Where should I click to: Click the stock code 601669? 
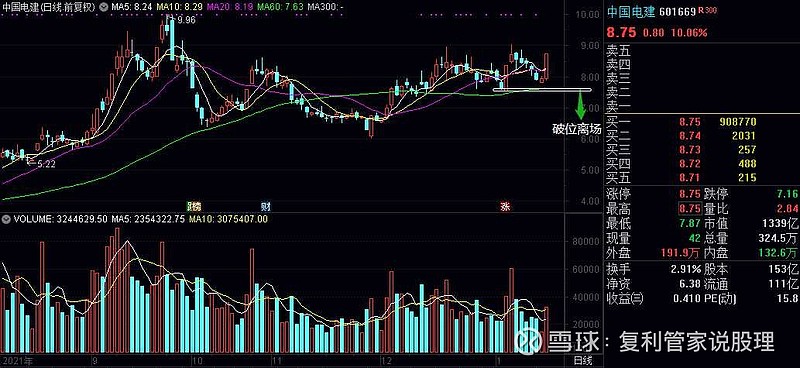pos(678,12)
